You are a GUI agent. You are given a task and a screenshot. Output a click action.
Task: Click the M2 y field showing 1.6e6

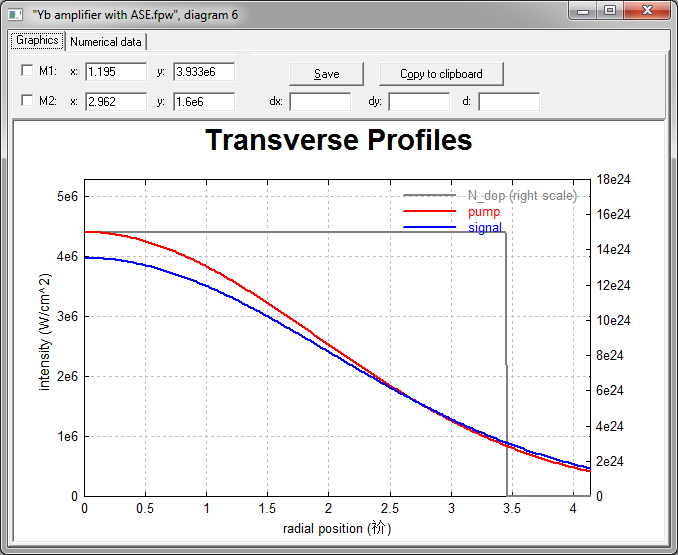click(204, 102)
